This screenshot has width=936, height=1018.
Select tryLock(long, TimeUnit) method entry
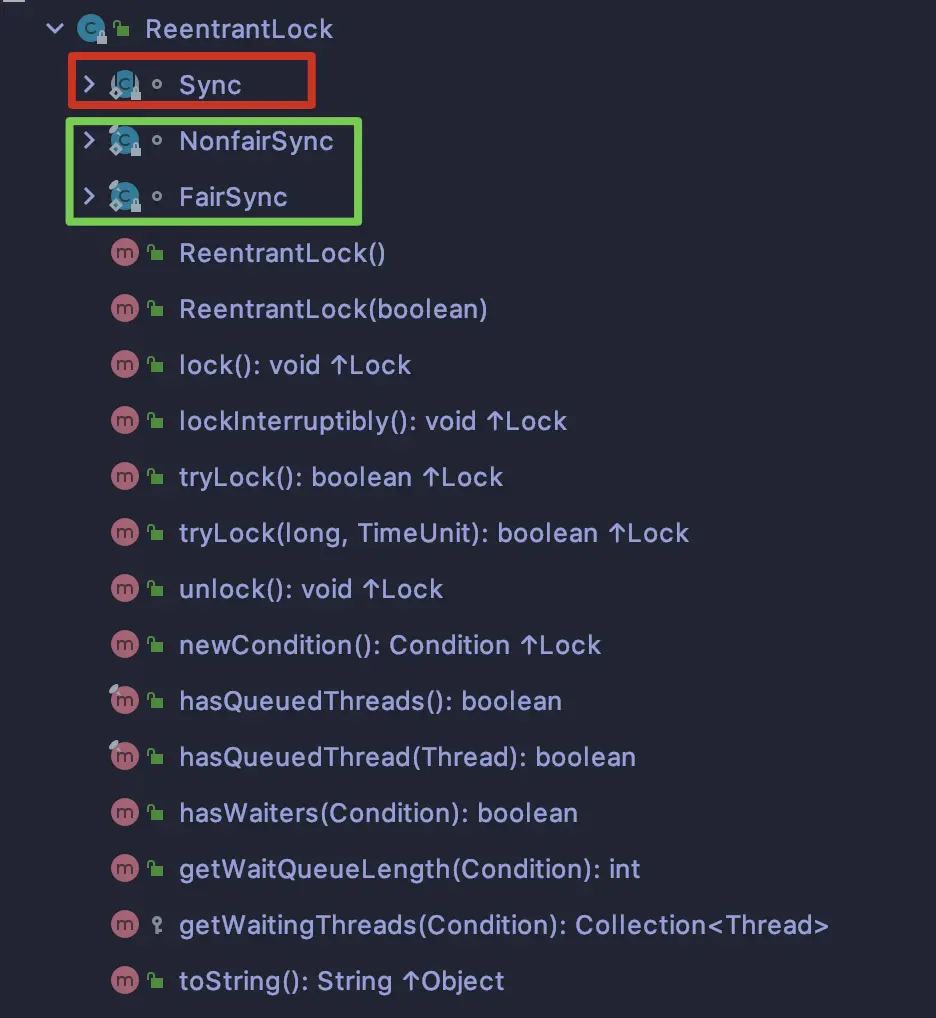(x=434, y=533)
